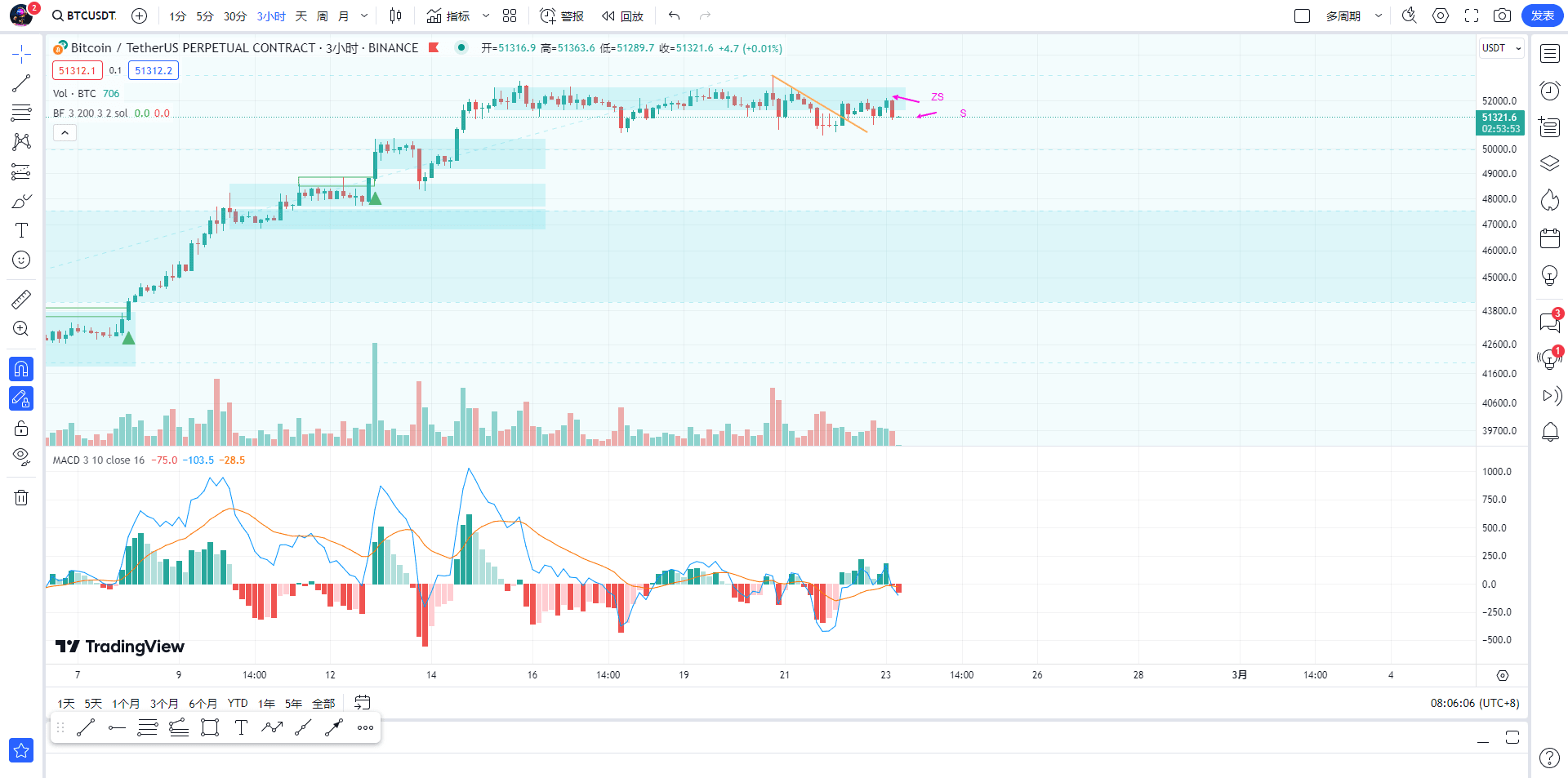Screen dimensions: 1568x778
Task: Click the sell price 51312.1 button
Action: click(x=78, y=70)
